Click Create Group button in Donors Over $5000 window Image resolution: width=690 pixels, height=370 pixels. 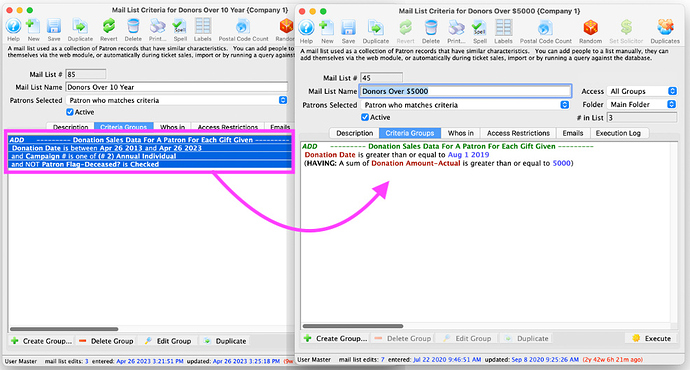[x=335, y=338]
